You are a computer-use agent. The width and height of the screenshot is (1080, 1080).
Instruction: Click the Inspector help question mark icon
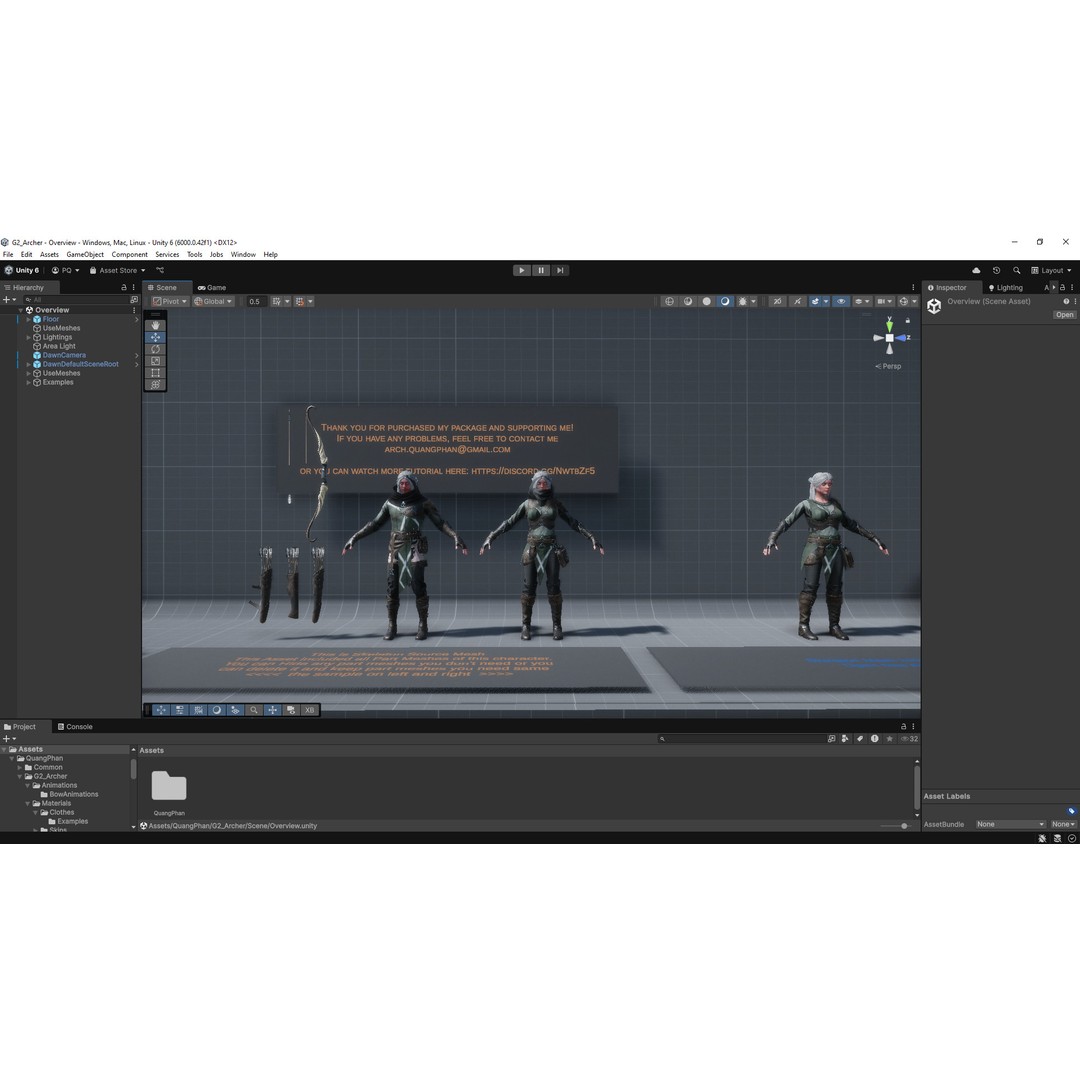pos(1066,302)
